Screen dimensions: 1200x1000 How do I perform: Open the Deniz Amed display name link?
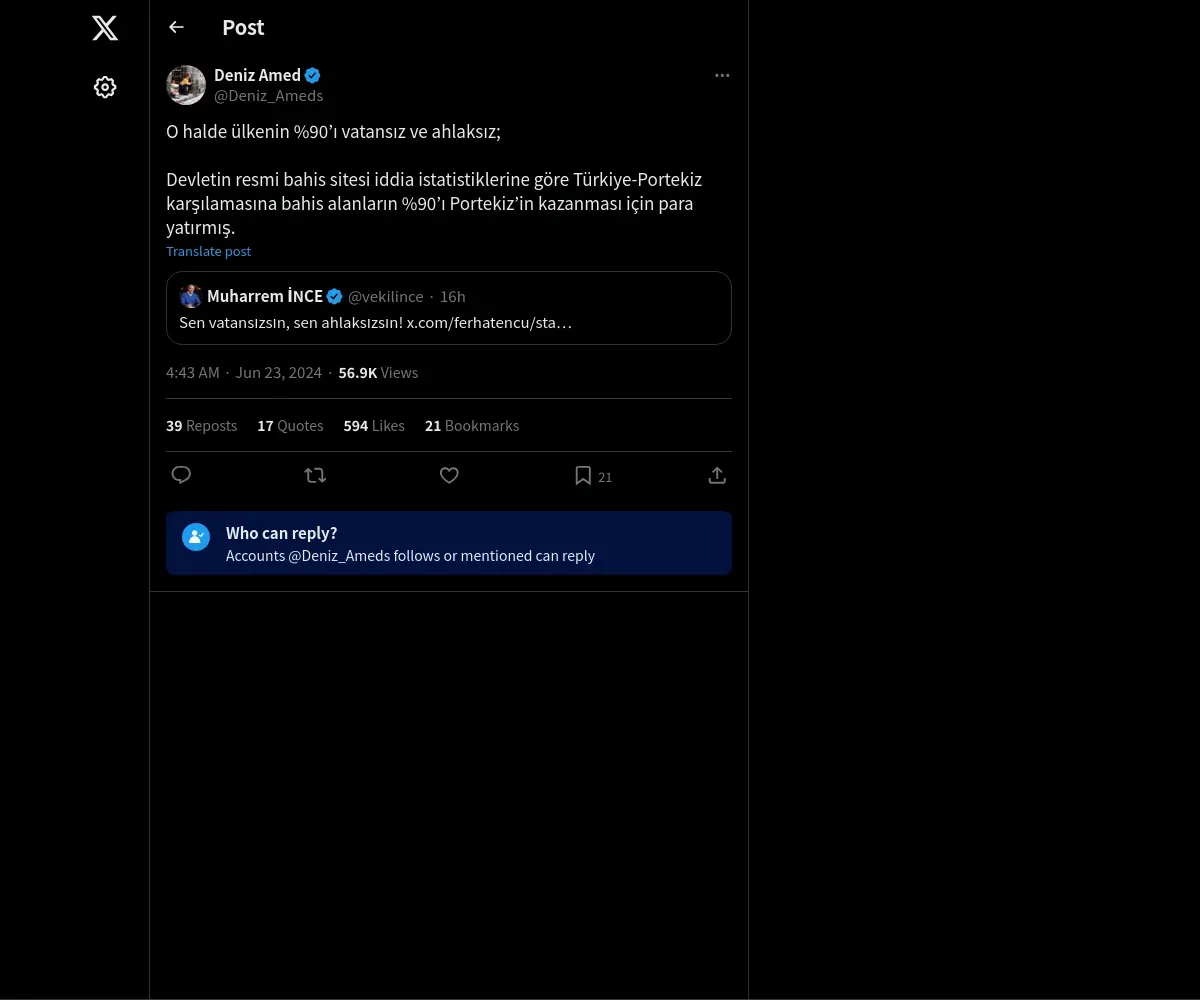[257, 75]
